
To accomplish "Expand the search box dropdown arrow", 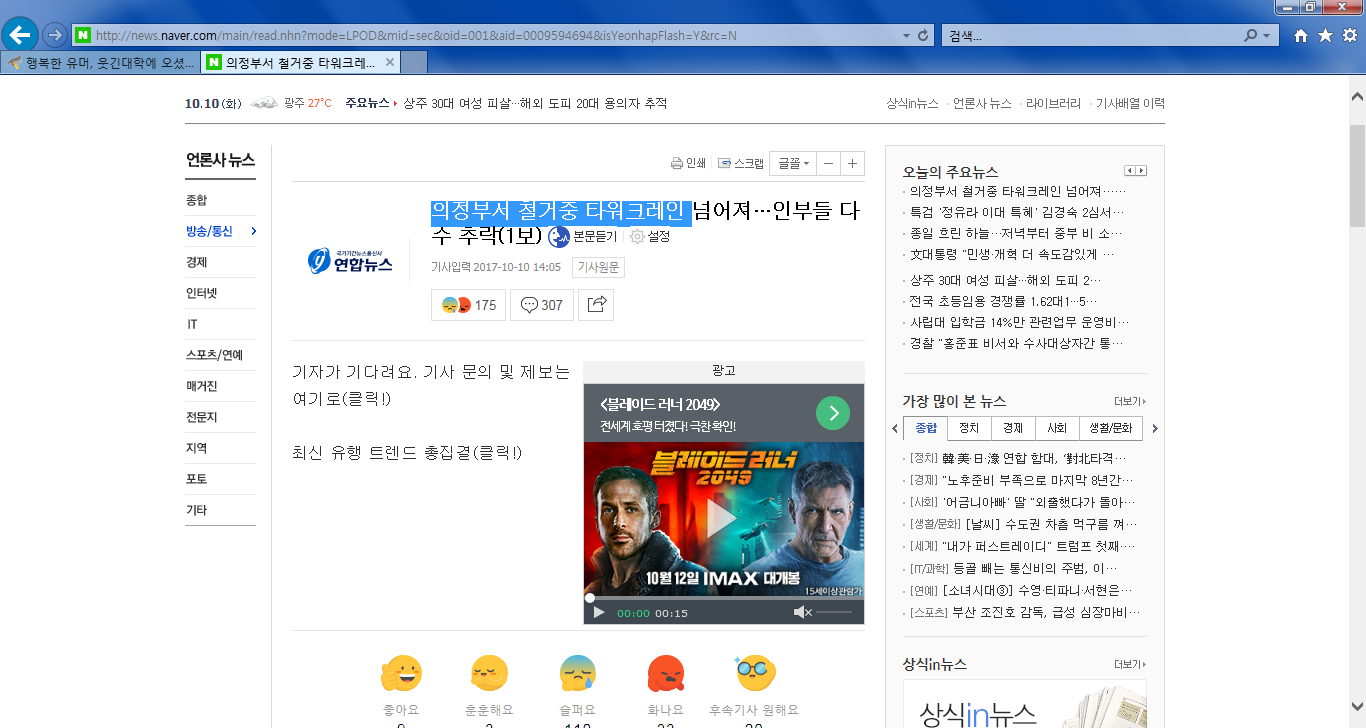I will coord(1268,35).
